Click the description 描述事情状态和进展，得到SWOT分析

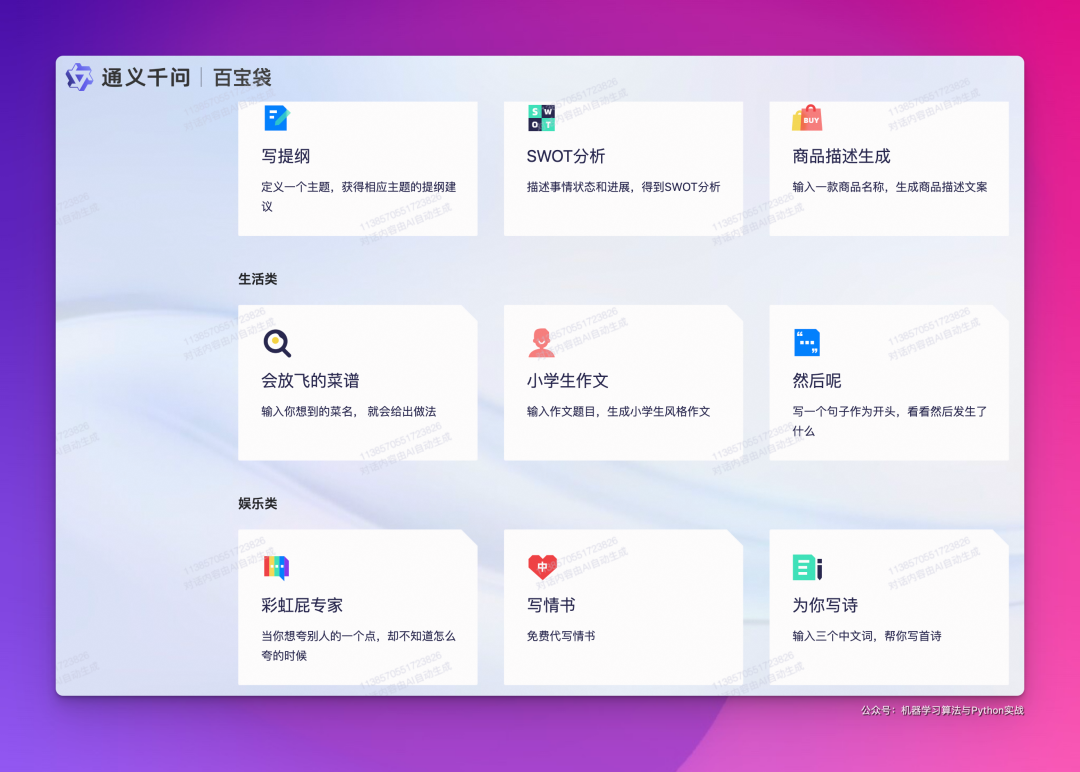[x=623, y=187]
